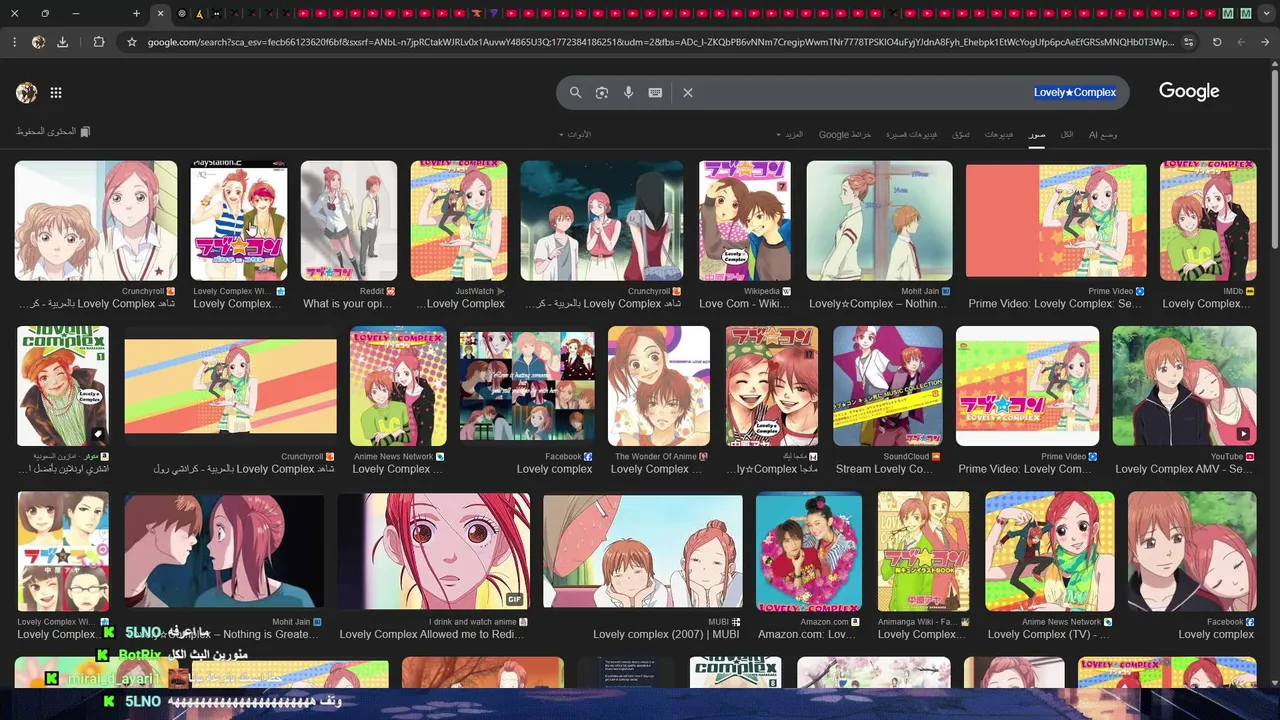The width and height of the screenshot is (1280, 720).
Task: Switch to the الكل all results tab
Action: 1067,134
